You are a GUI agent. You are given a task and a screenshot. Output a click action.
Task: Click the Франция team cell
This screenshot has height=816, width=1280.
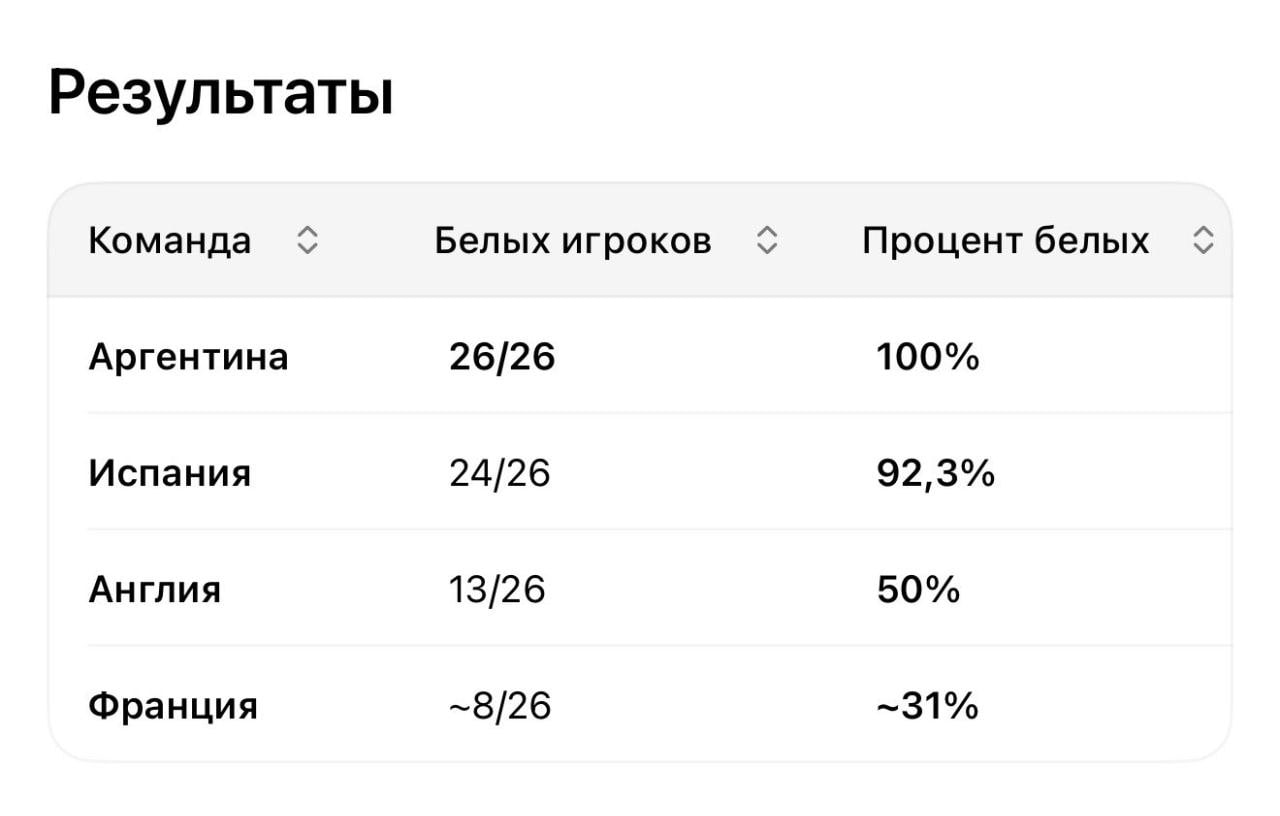(173, 707)
